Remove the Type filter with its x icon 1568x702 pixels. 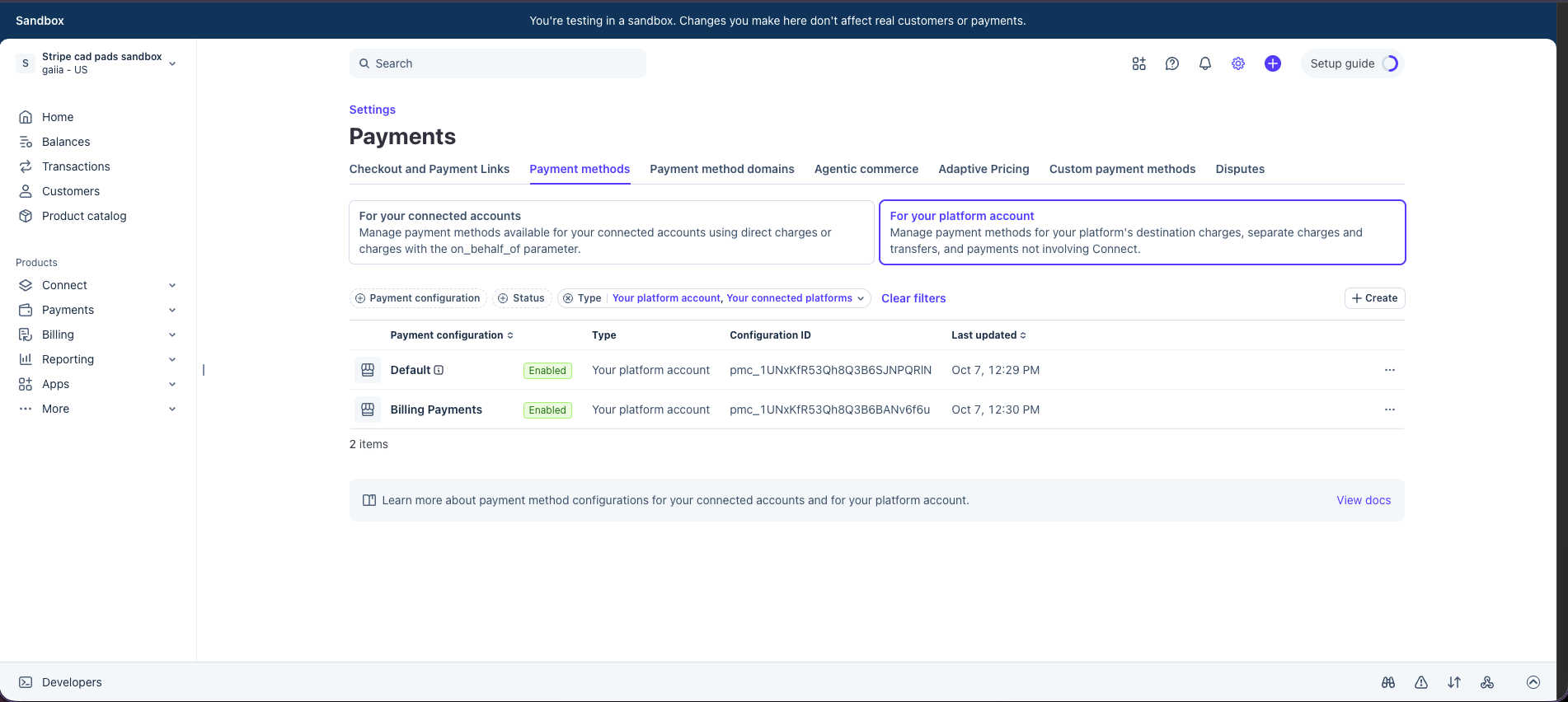click(x=568, y=298)
